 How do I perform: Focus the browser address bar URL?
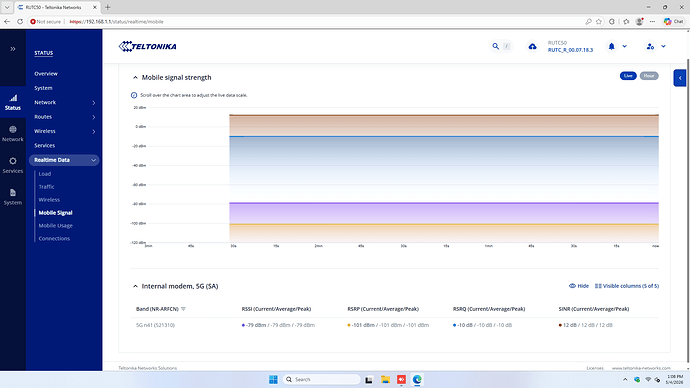tap(116, 21)
